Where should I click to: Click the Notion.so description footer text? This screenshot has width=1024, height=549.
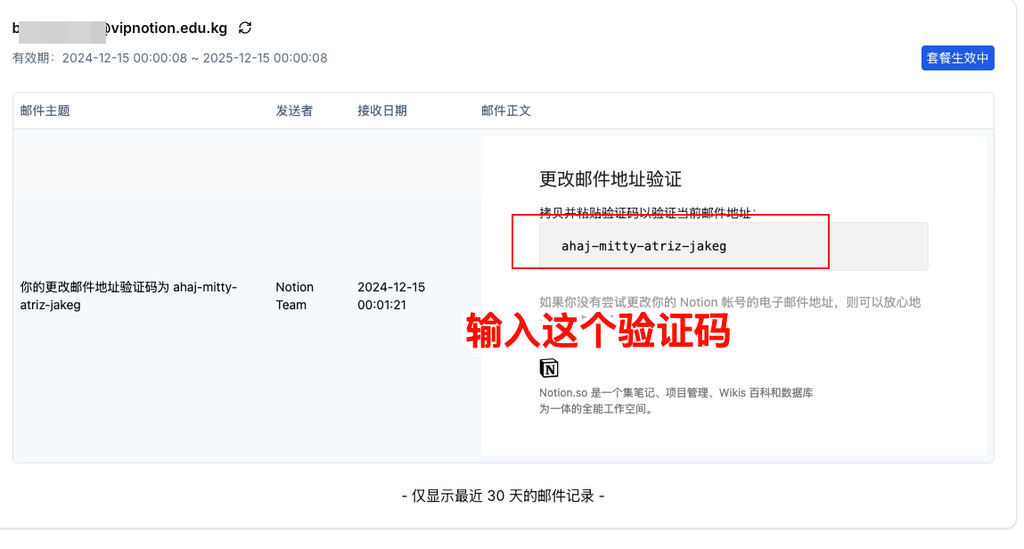676,401
